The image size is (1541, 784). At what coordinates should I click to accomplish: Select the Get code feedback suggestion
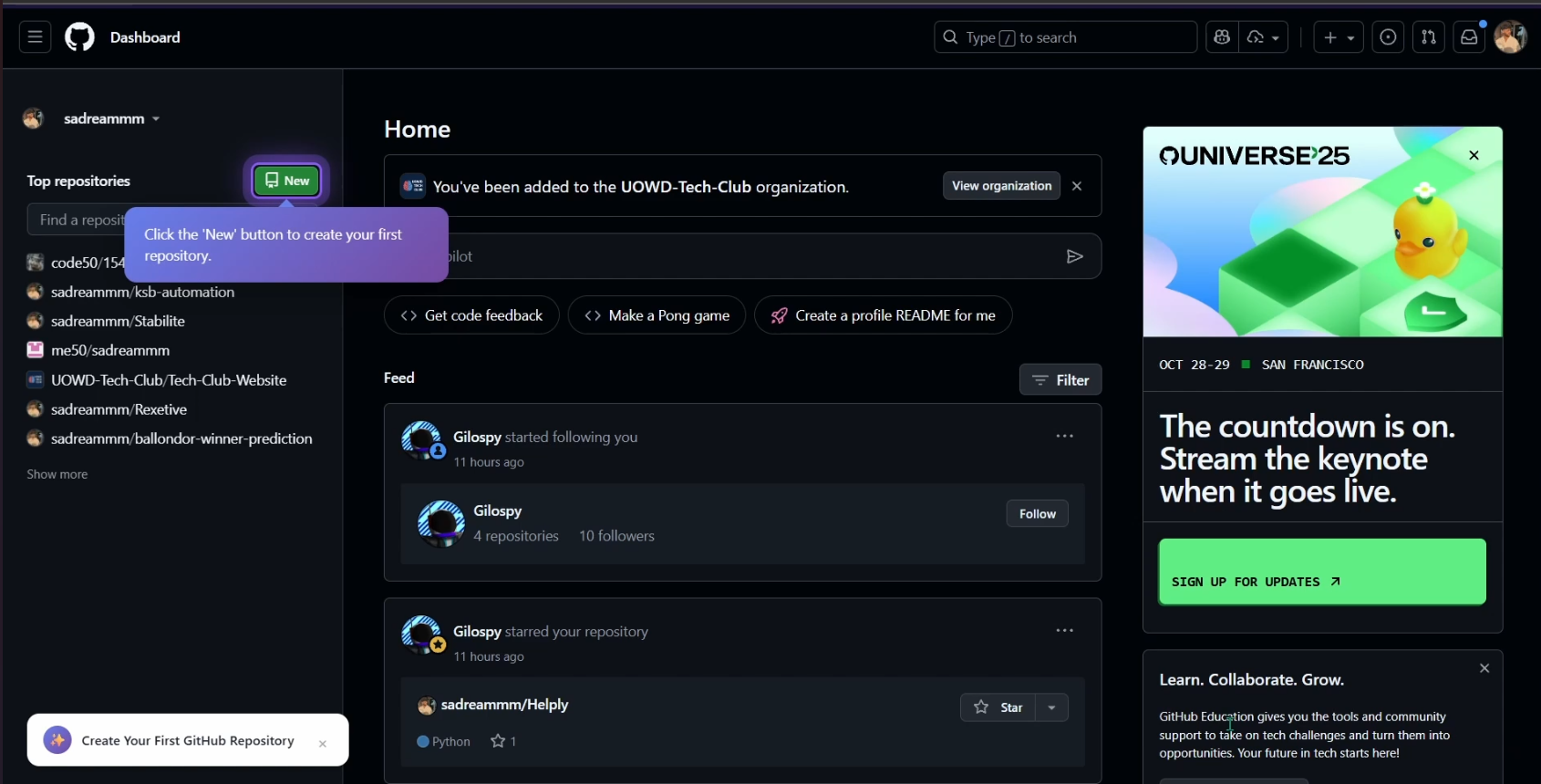tap(471, 315)
